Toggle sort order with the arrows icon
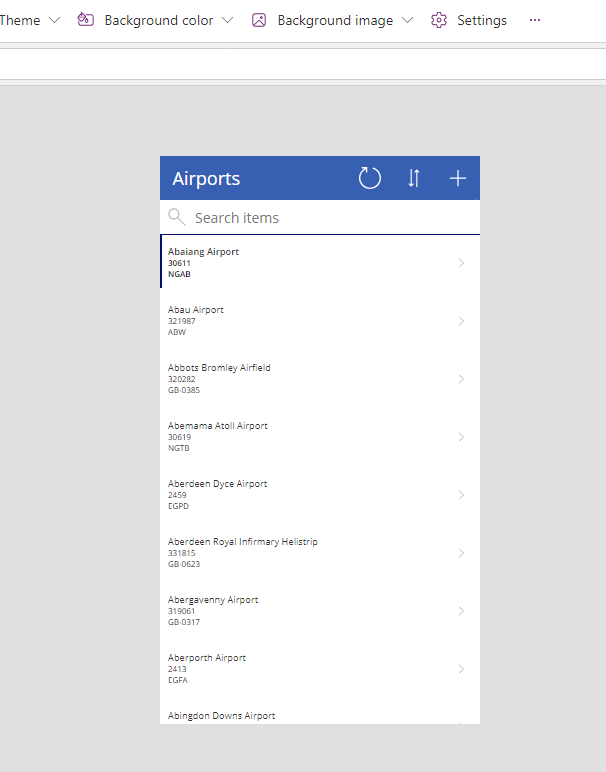Image resolution: width=606 pixels, height=772 pixels. (x=414, y=178)
